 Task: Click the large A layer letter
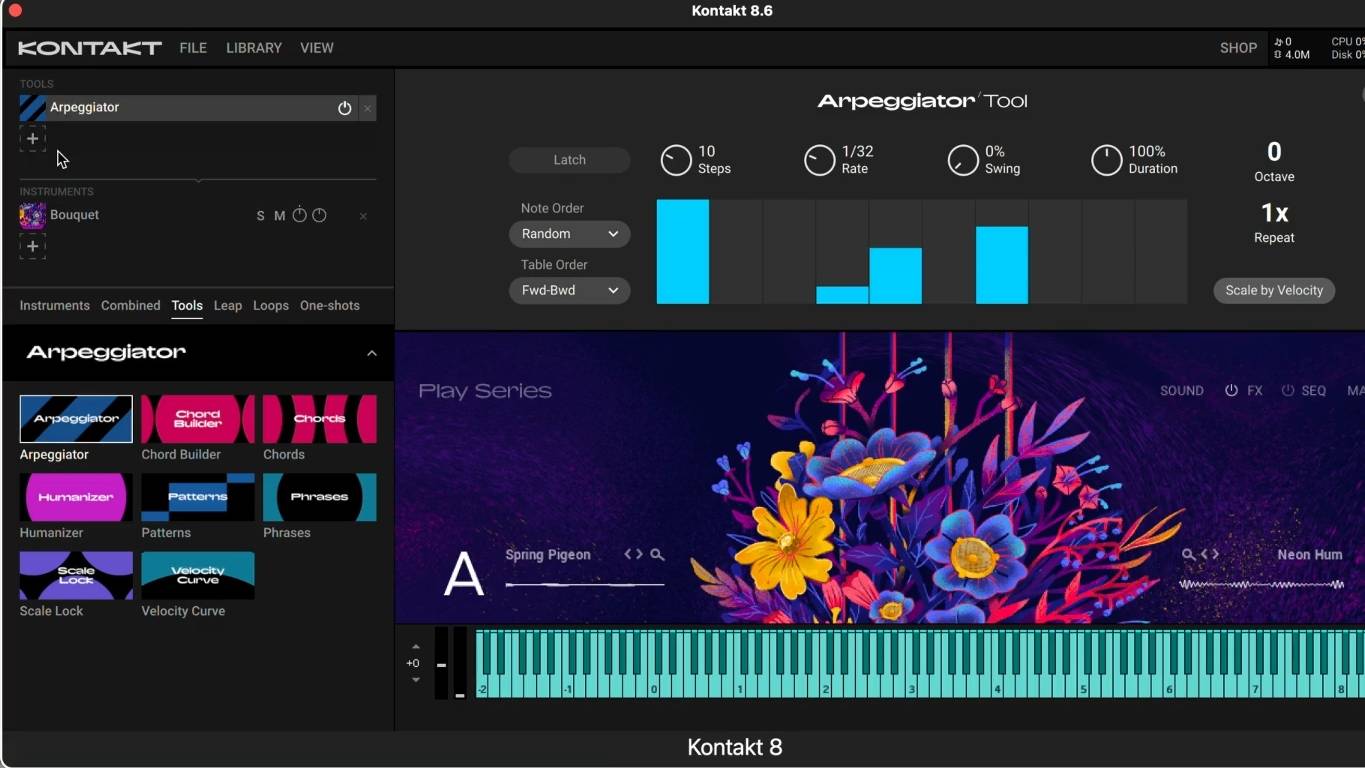pos(464,575)
